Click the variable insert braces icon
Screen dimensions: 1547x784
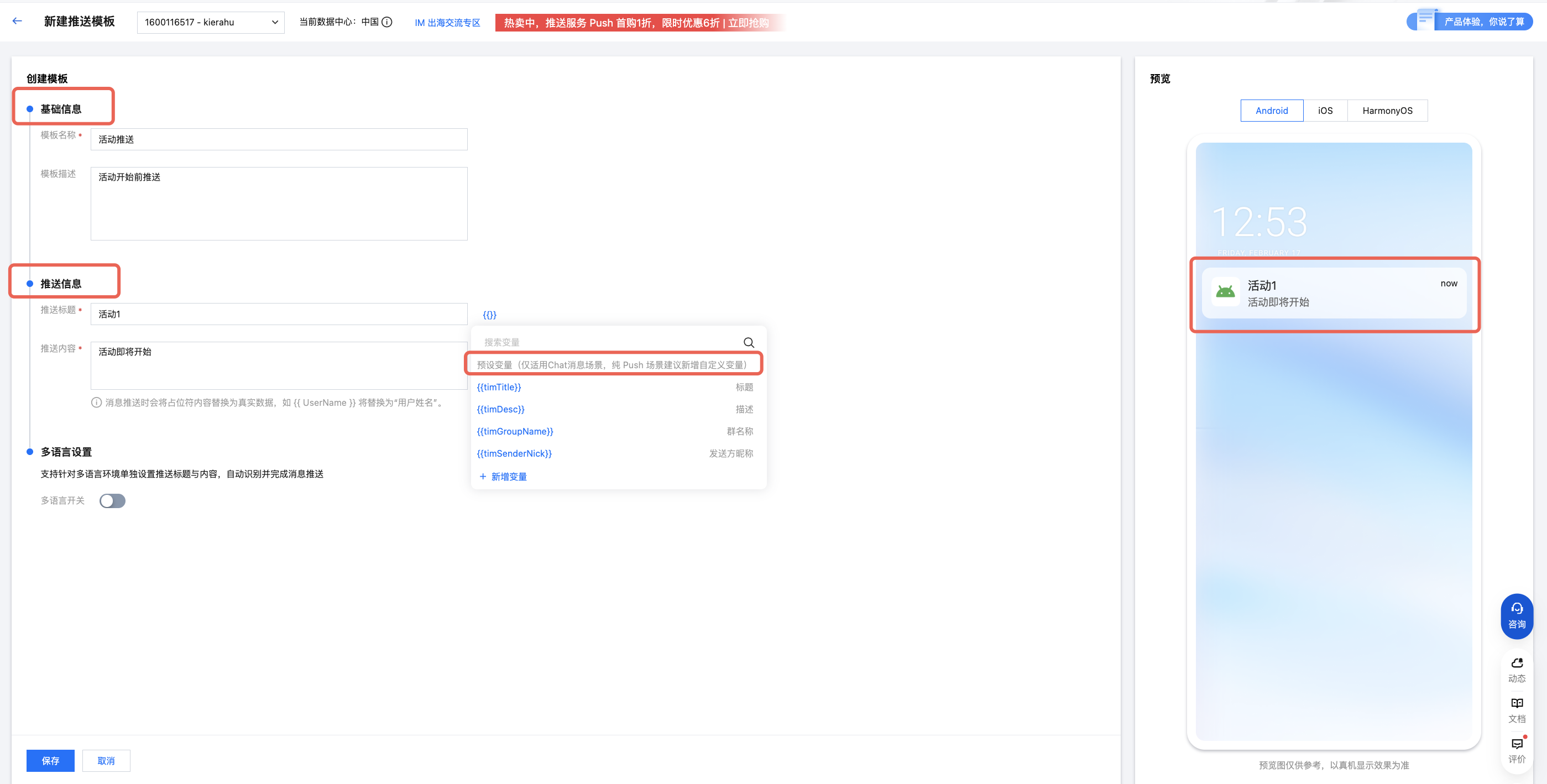pyautogui.click(x=489, y=315)
